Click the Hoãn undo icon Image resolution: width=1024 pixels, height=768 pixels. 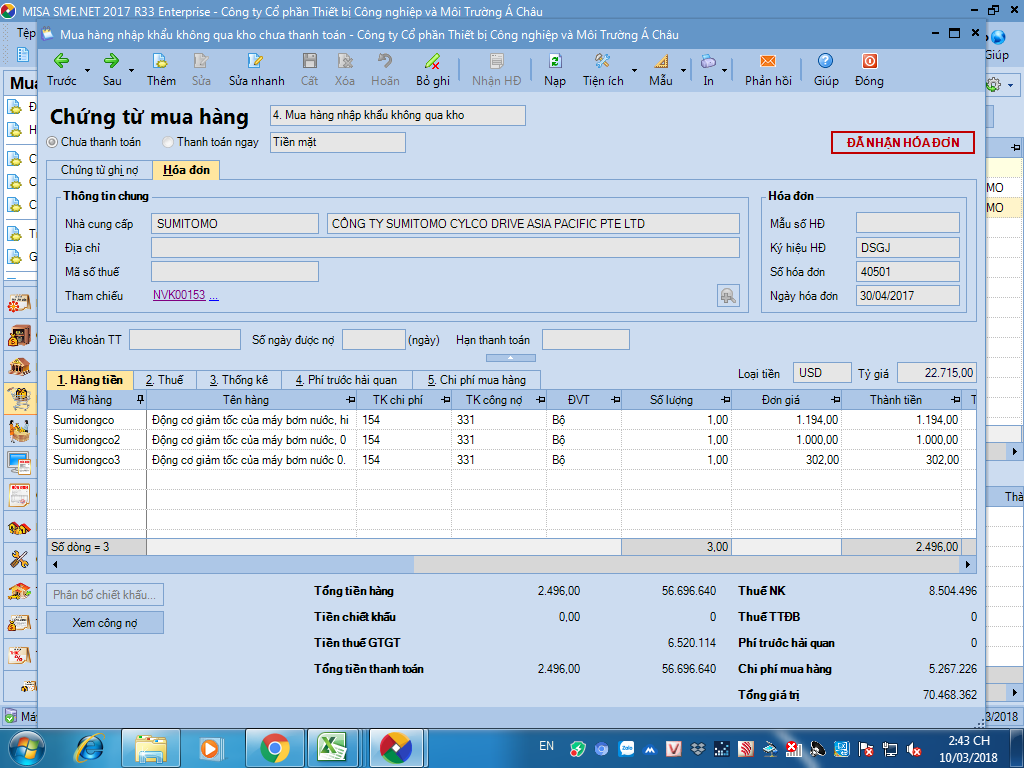tap(385, 69)
